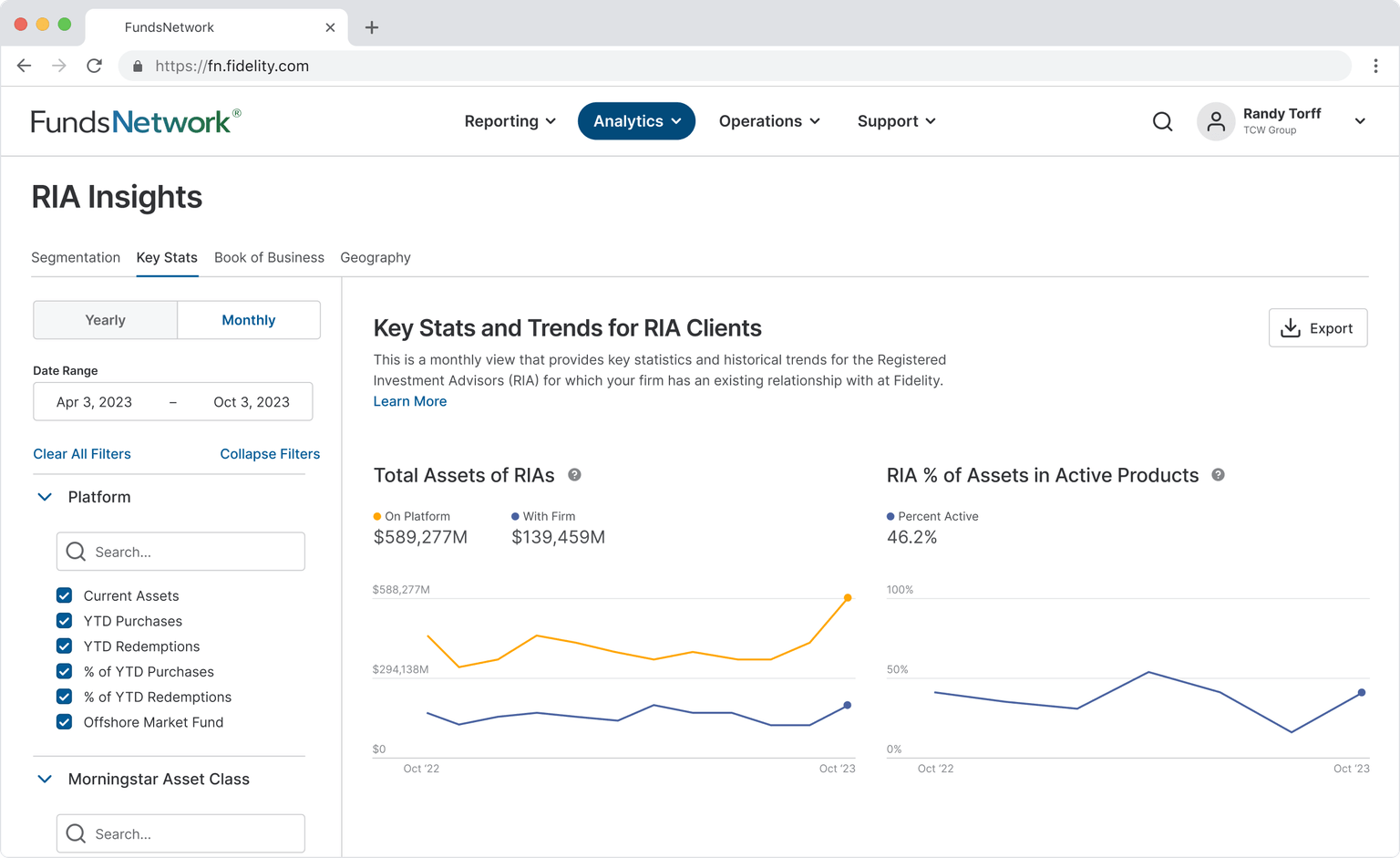Uncheck Current Assets checkbox
This screenshot has width=1400, height=858.
(64, 595)
